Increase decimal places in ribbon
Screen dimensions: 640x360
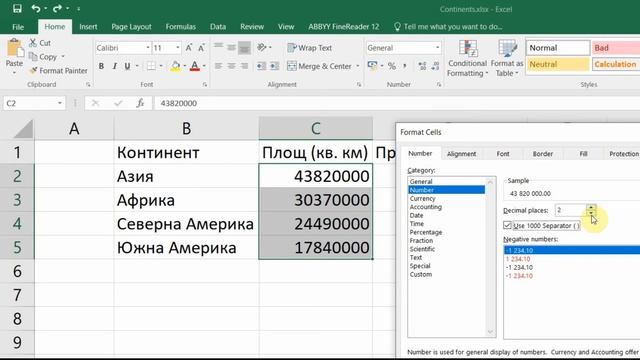[x=422, y=66]
